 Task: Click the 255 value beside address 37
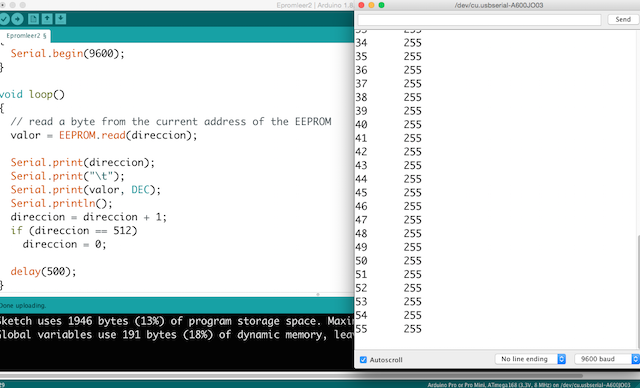tap(413, 84)
